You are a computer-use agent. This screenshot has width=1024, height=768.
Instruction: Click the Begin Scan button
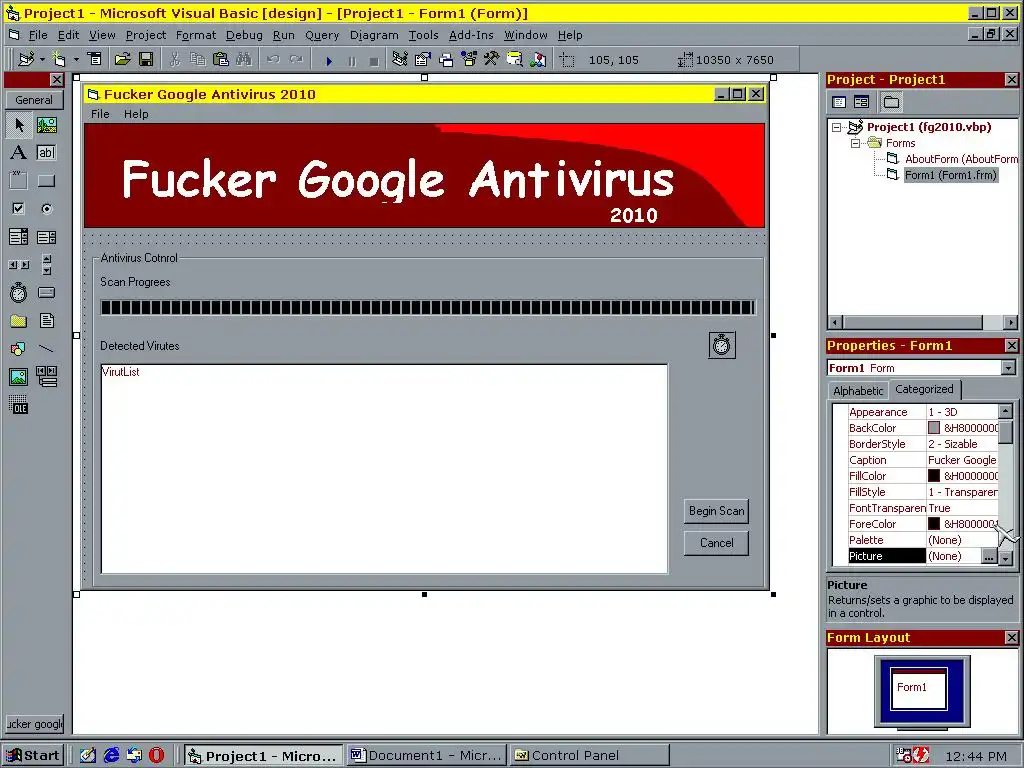click(x=716, y=511)
